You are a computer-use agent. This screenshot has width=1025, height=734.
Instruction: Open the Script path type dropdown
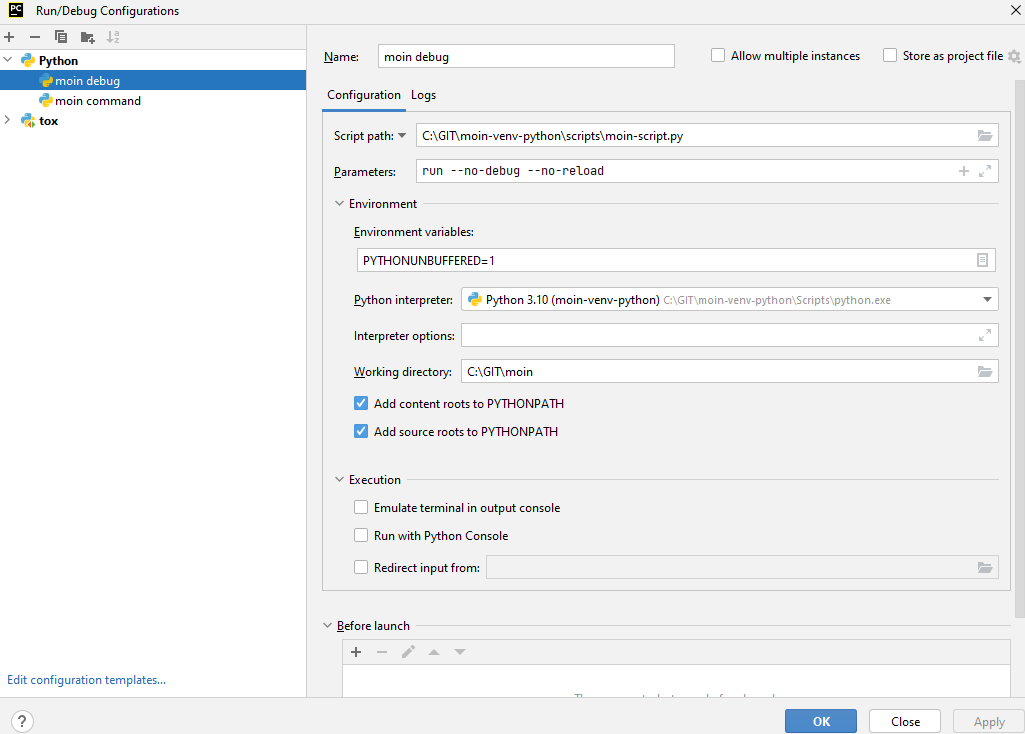coord(402,136)
